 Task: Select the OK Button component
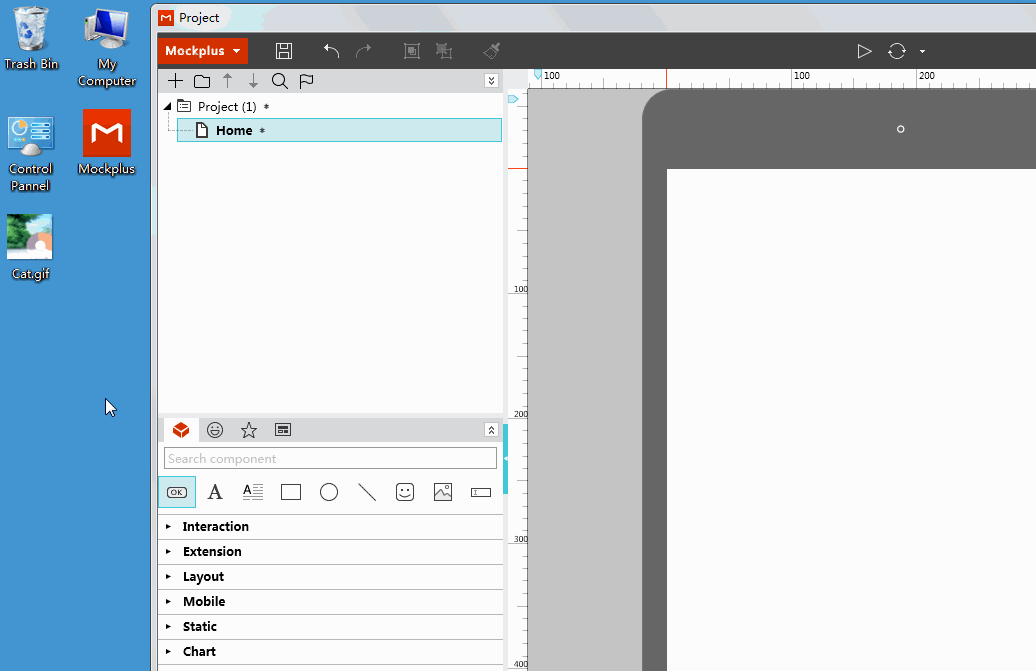177,492
